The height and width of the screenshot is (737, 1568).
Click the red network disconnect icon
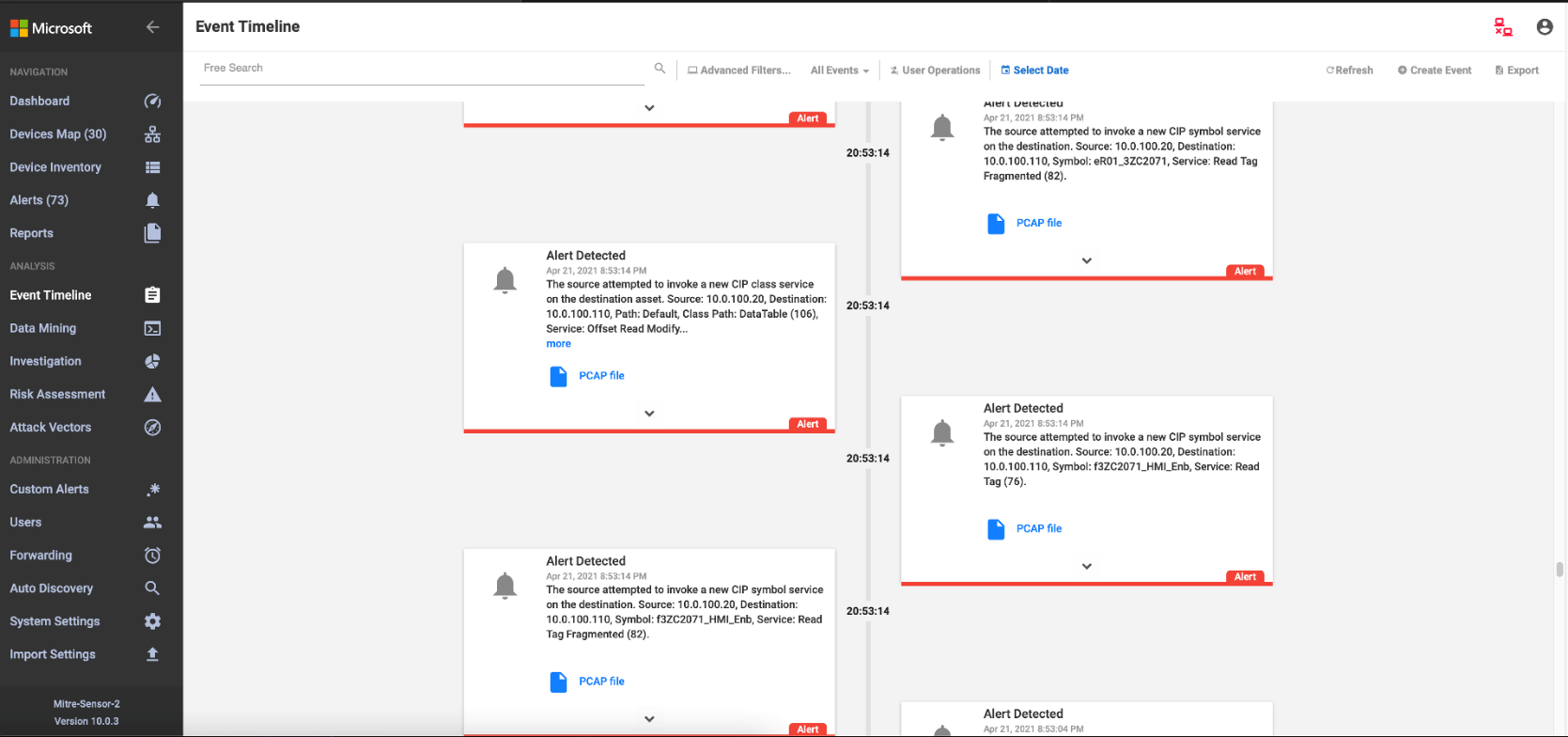coord(1503,27)
